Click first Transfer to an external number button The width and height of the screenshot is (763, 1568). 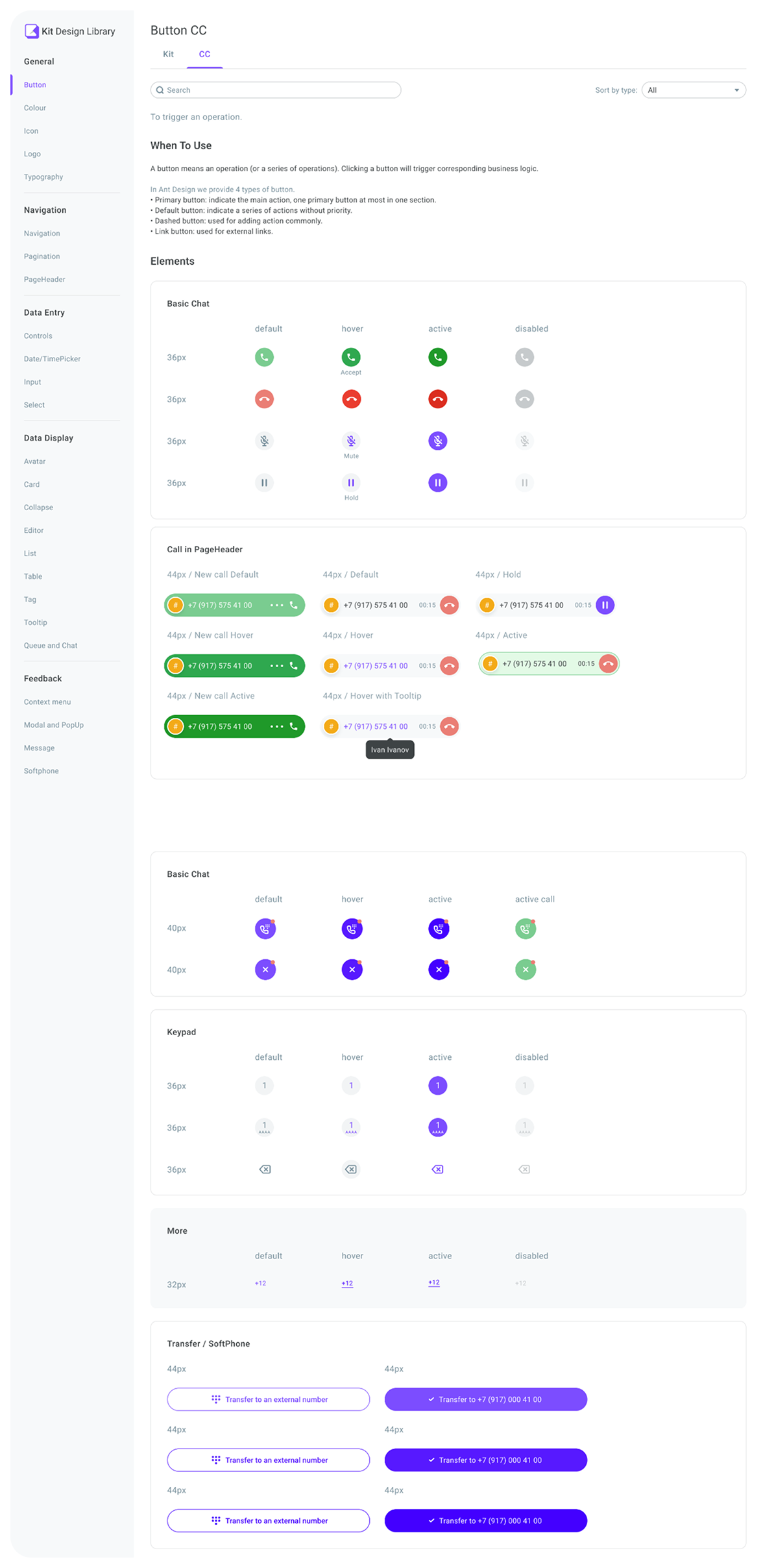[269, 1399]
